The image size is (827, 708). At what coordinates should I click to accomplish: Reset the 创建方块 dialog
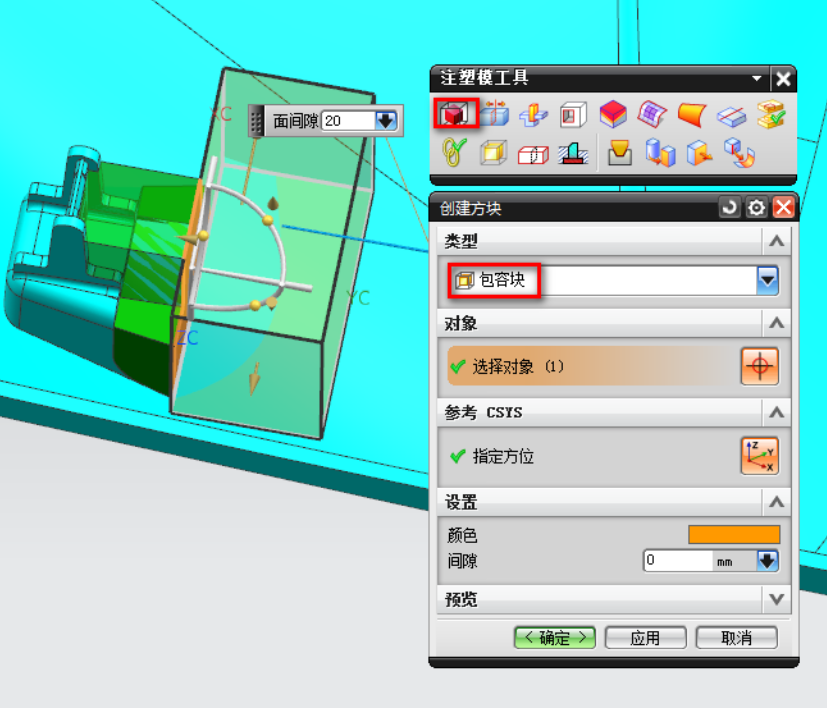click(729, 207)
